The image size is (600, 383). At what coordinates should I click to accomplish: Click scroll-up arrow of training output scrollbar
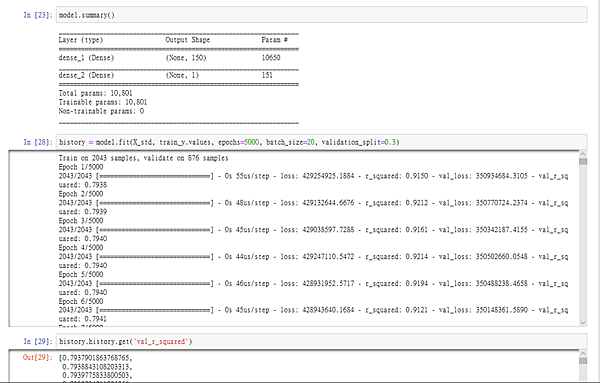[x=583, y=153]
